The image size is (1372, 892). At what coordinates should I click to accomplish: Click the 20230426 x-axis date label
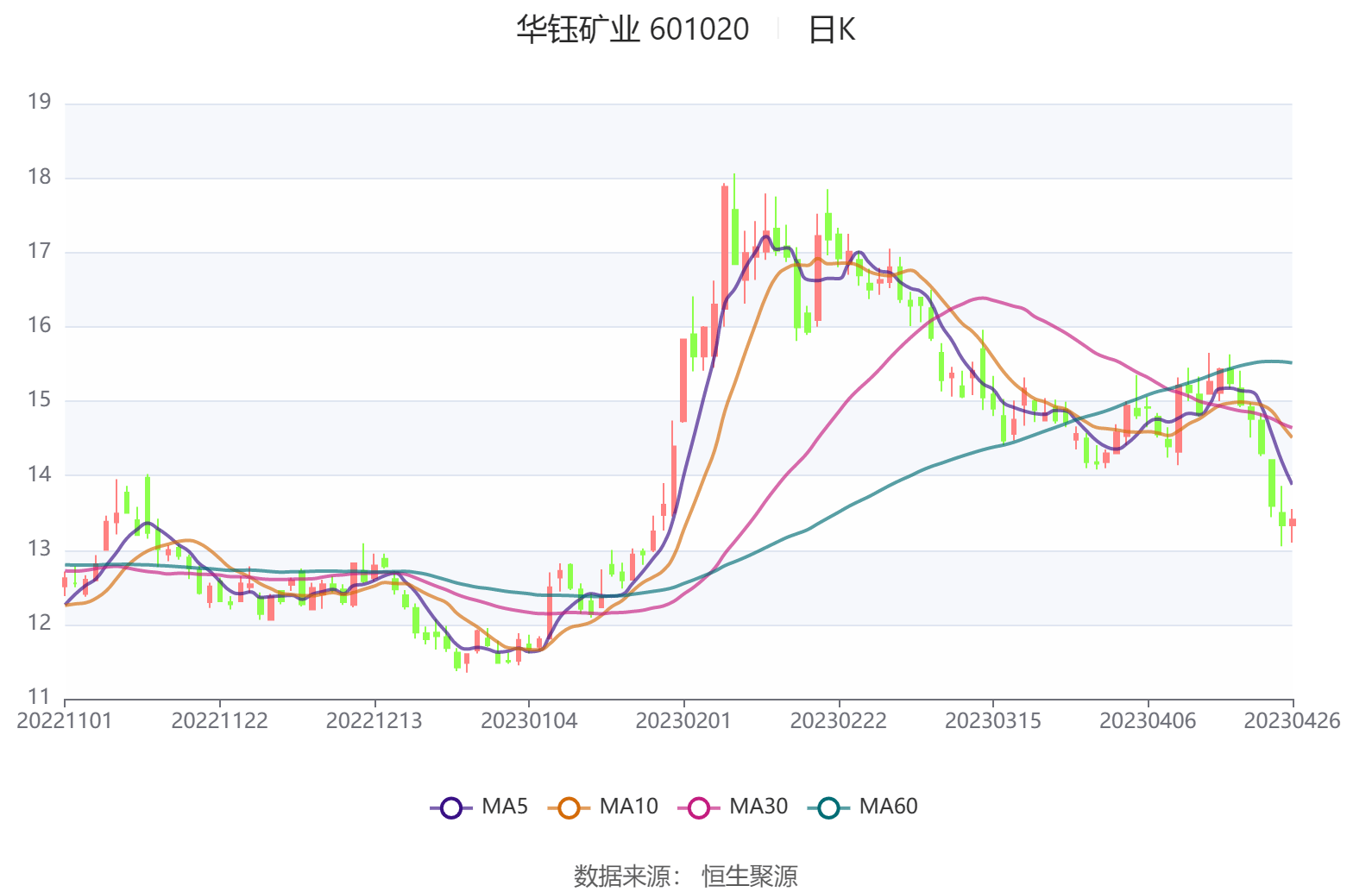point(1291,720)
